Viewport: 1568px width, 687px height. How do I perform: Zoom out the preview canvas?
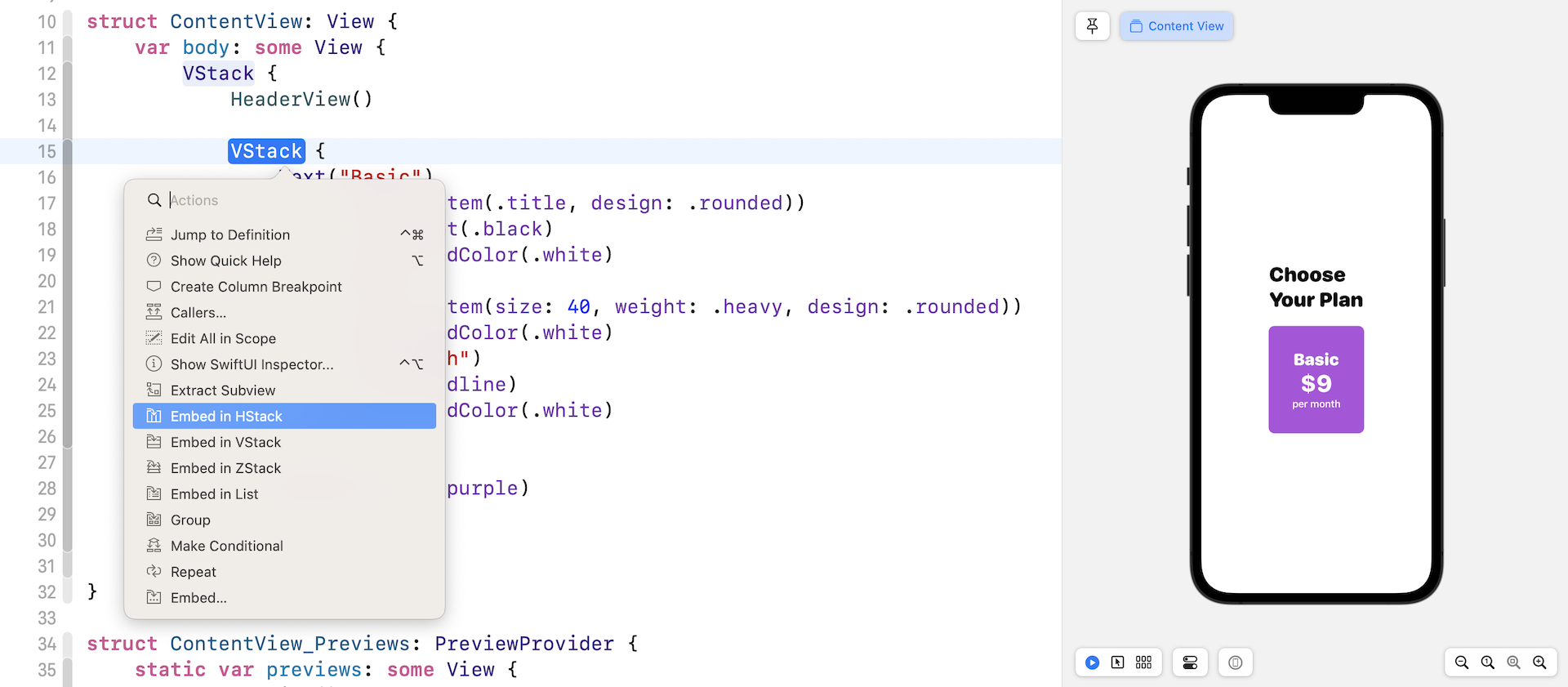[1462, 662]
